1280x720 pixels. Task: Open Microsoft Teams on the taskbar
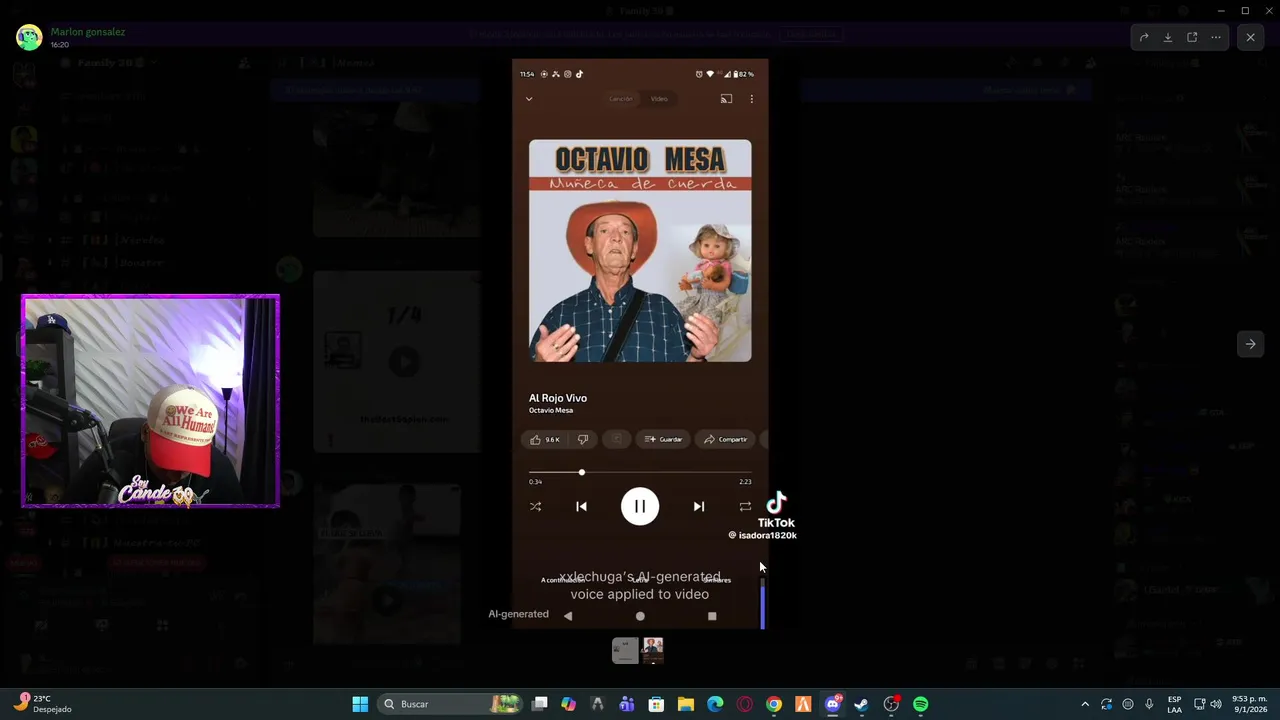pos(627,704)
